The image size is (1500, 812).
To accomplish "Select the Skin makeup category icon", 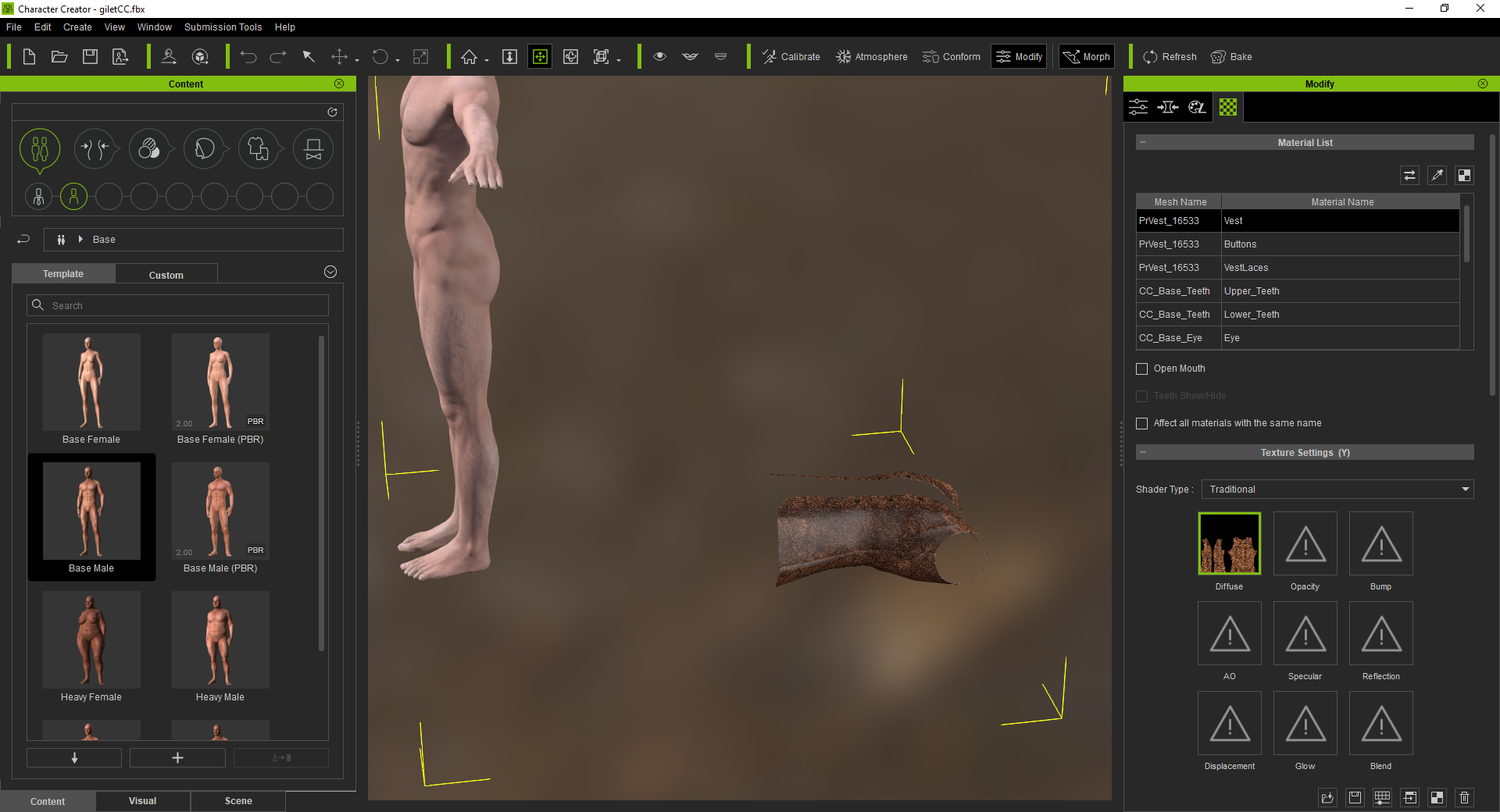I will [x=149, y=148].
